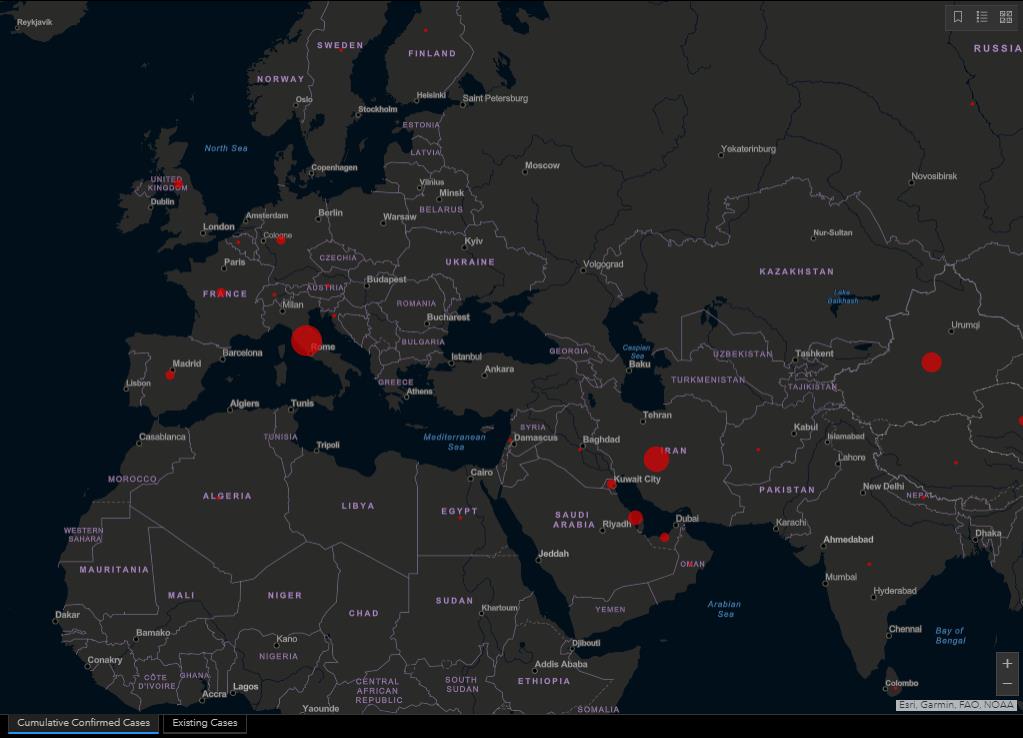The height and width of the screenshot is (738, 1023).
Task: Click the large red circle near Rome
Action: tap(307, 340)
